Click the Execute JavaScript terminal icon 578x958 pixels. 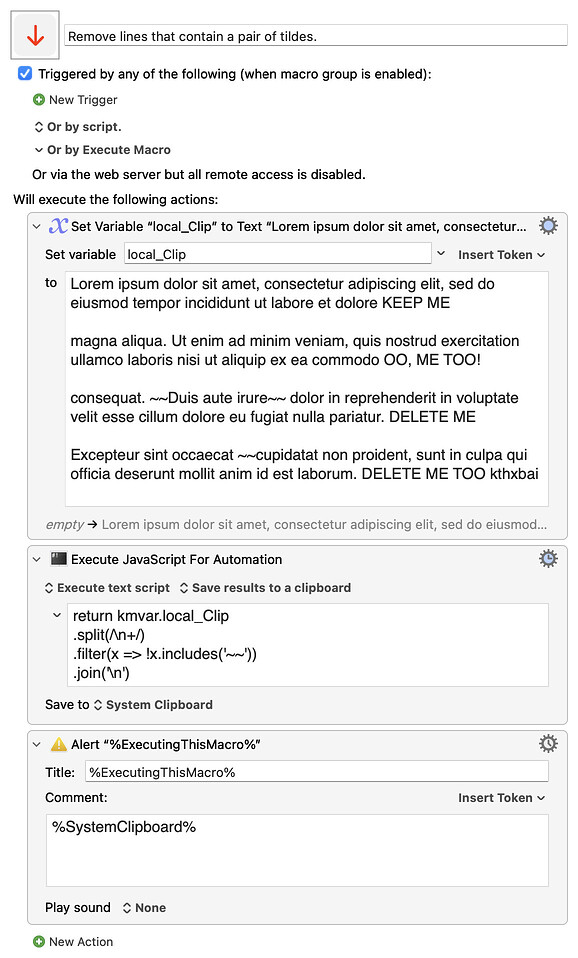tap(59, 558)
